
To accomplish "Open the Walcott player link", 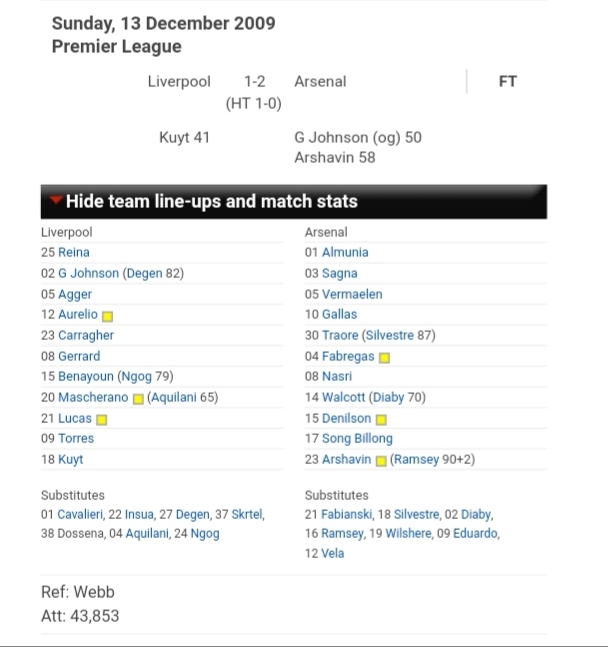I will click(x=344, y=398).
